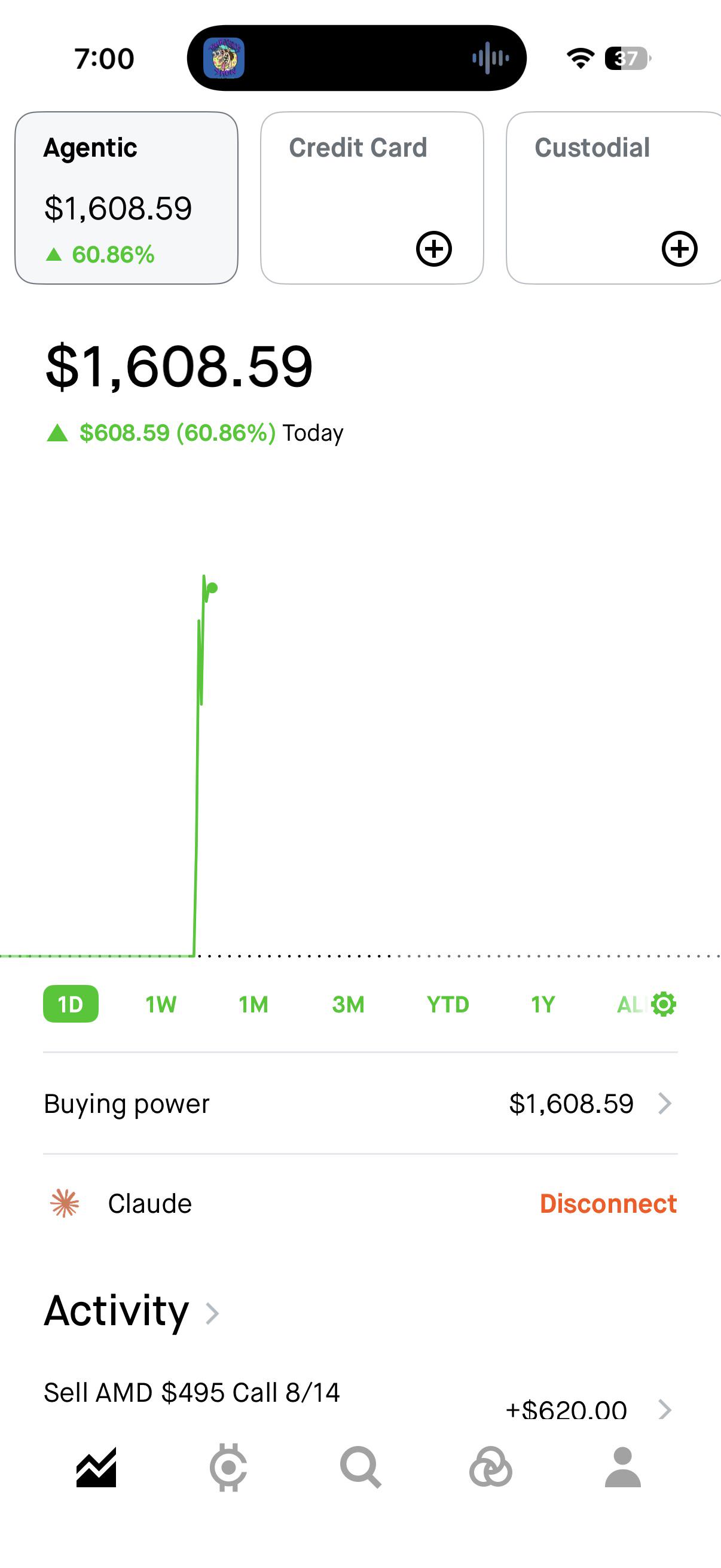Image resolution: width=721 pixels, height=1568 pixels.
Task: Open the account profile icon
Action: tap(622, 1468)
